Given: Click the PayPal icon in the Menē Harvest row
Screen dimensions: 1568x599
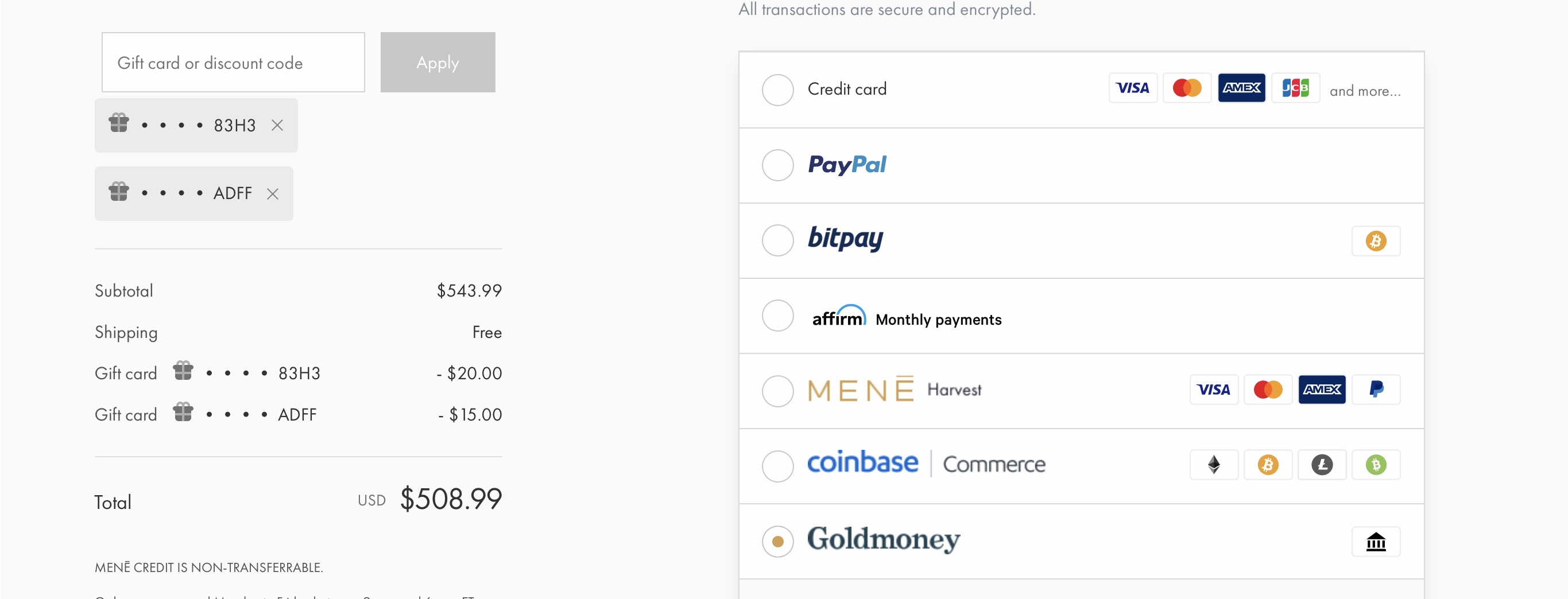Looking at the screenshot, I should point(1376,389).
